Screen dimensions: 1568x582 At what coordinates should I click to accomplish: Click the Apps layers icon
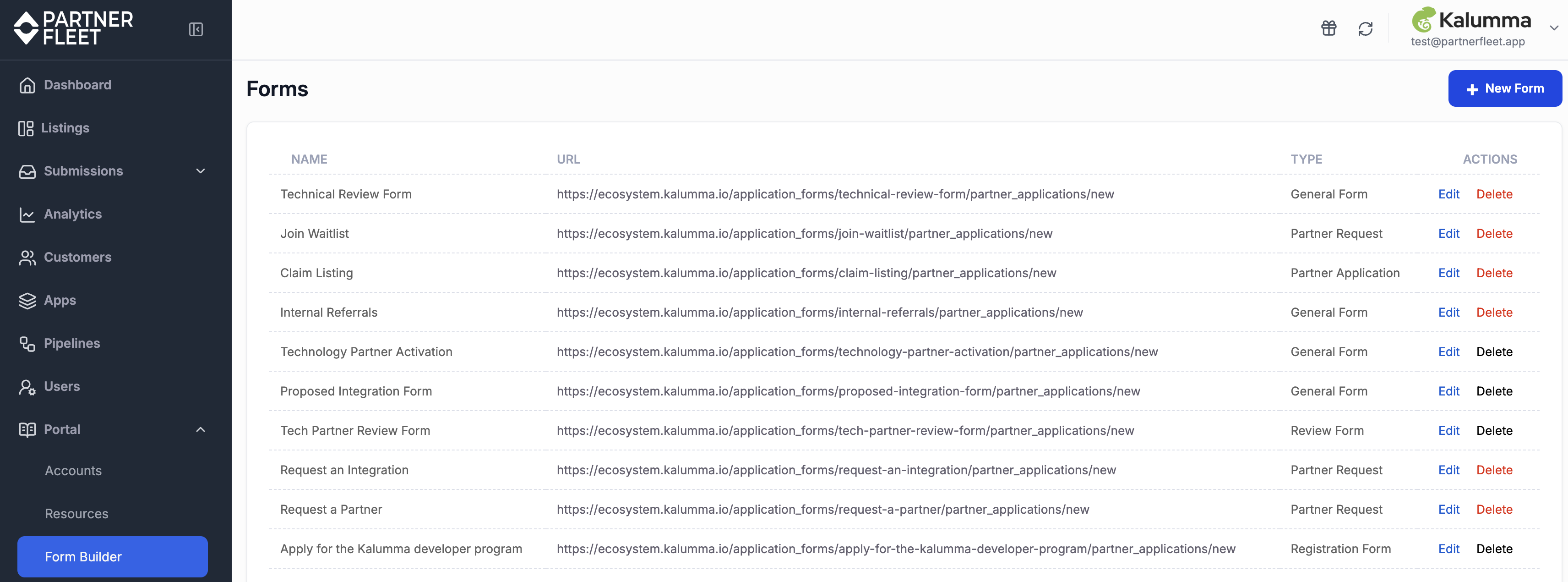tap(27, 301)
